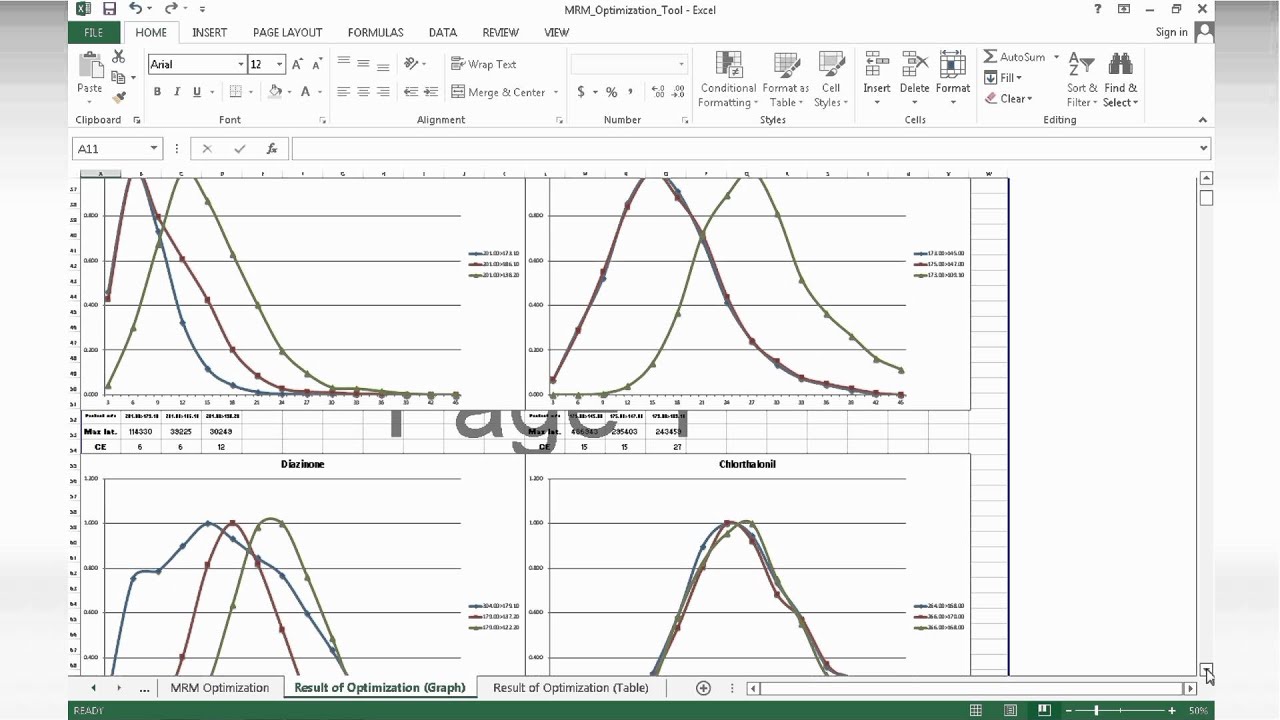
Task: Open the number format dropdown
Action: point(681,64)
